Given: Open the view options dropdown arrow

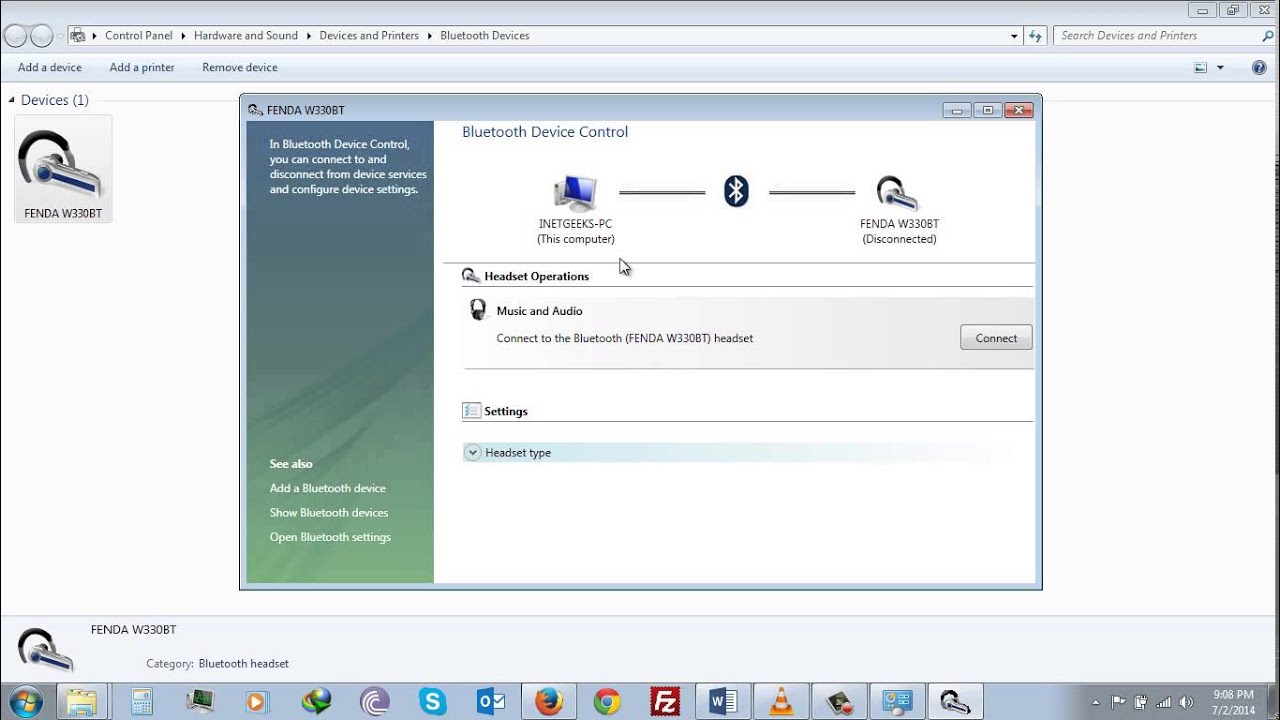Looking at the screenshot, I should click(x=1220, y=67).
